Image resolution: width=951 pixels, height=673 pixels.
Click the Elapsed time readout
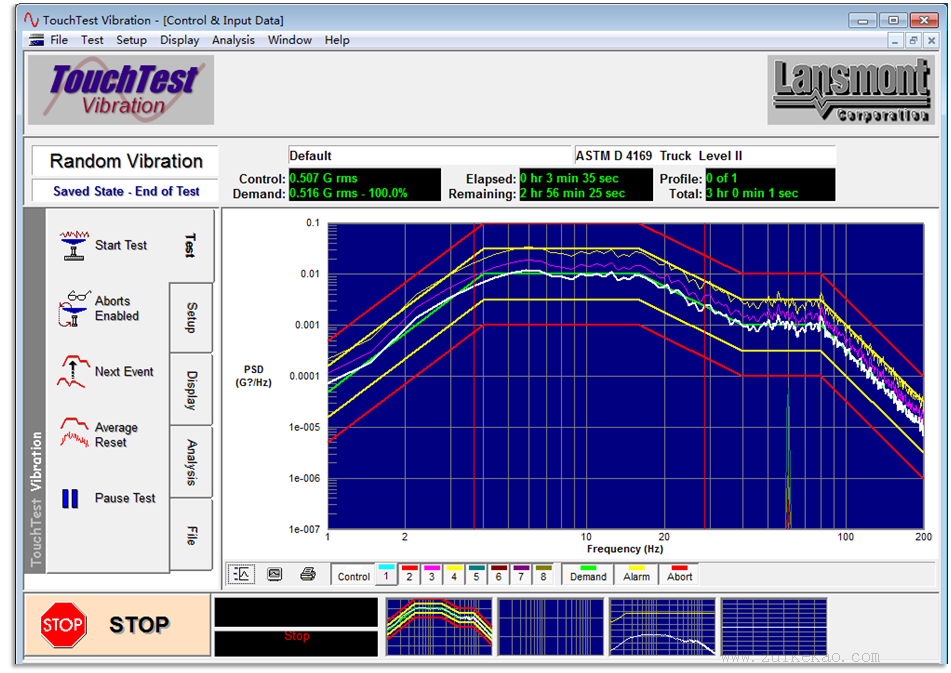tap(586, 178)
